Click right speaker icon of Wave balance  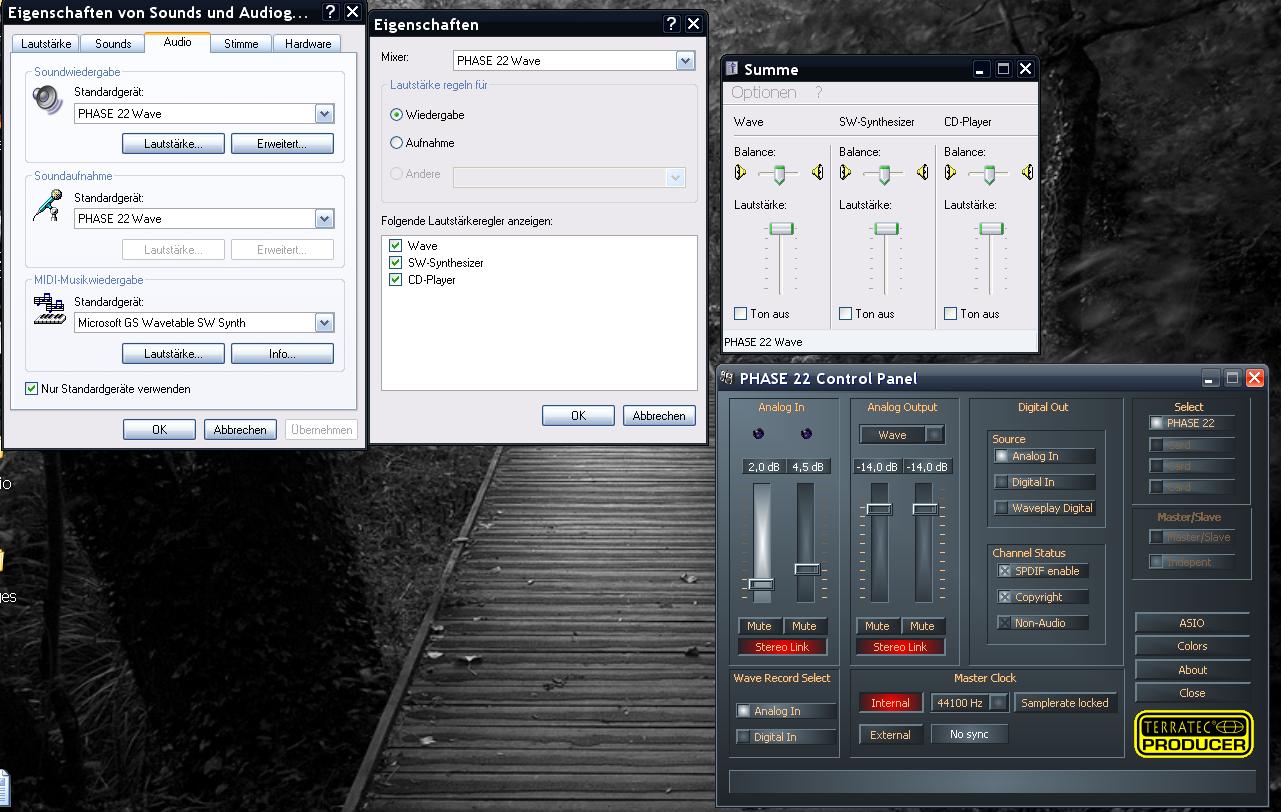tap(818, 172)
